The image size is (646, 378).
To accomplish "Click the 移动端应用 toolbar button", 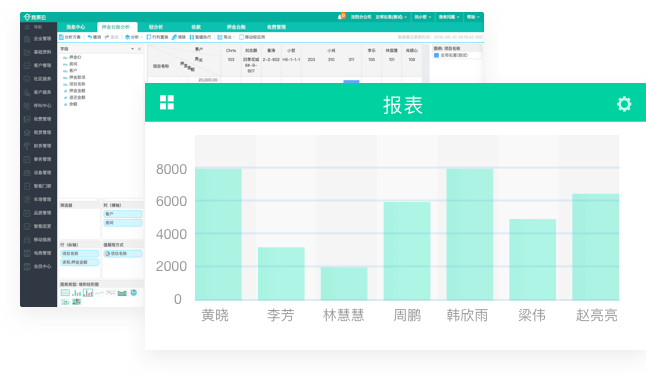I will coord(252,37).
